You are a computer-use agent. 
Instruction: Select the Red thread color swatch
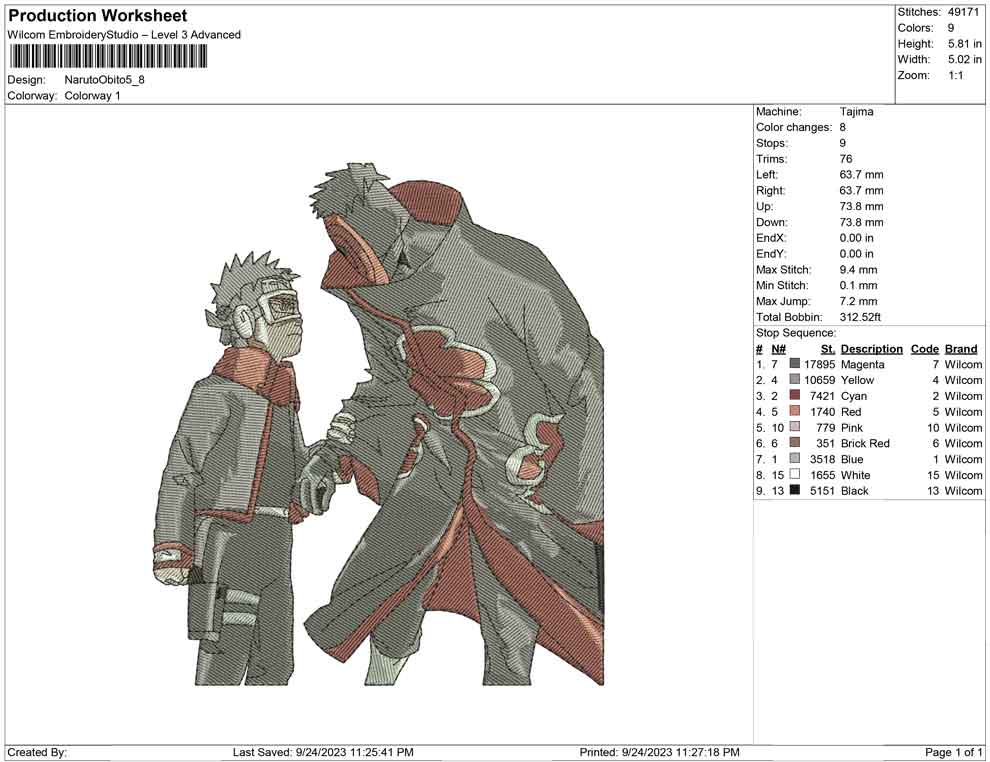click(795, 411)
